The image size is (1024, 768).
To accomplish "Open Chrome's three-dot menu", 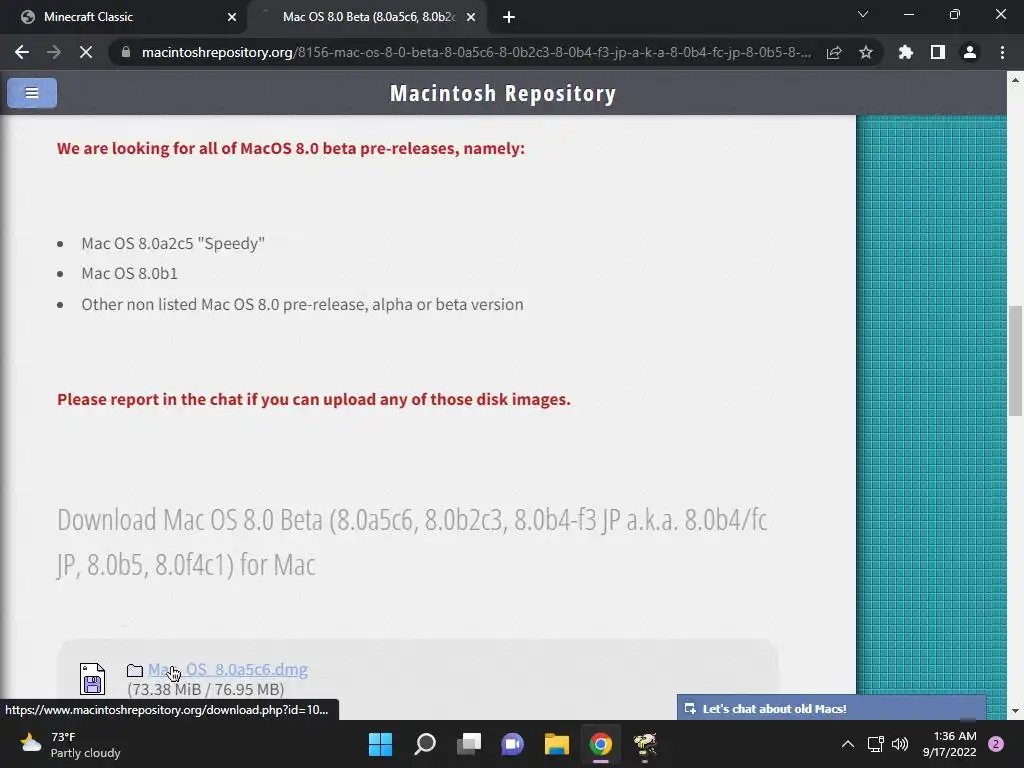I will pyautogui.click(x=1002, y=52).
